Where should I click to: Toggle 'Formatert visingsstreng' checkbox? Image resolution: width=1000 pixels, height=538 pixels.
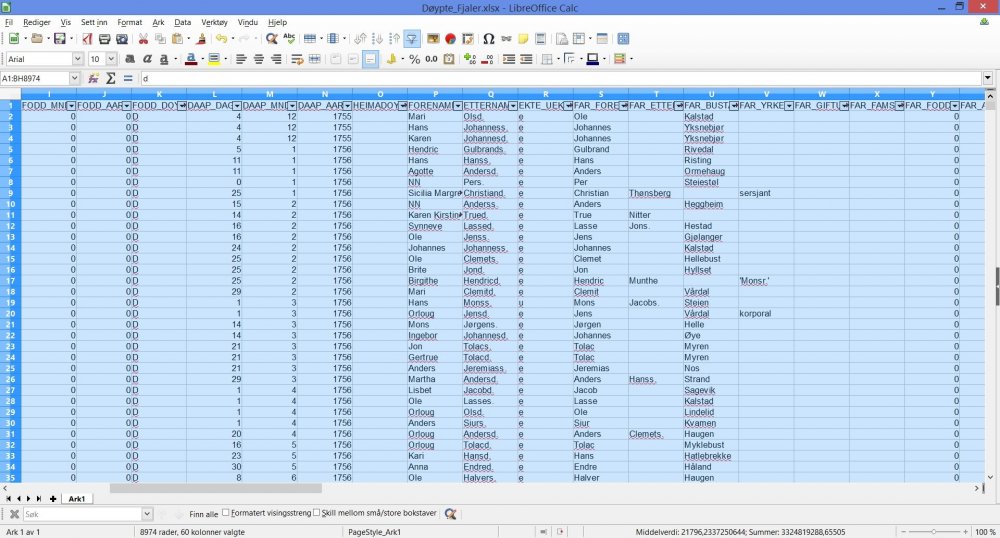pos(226,513)
